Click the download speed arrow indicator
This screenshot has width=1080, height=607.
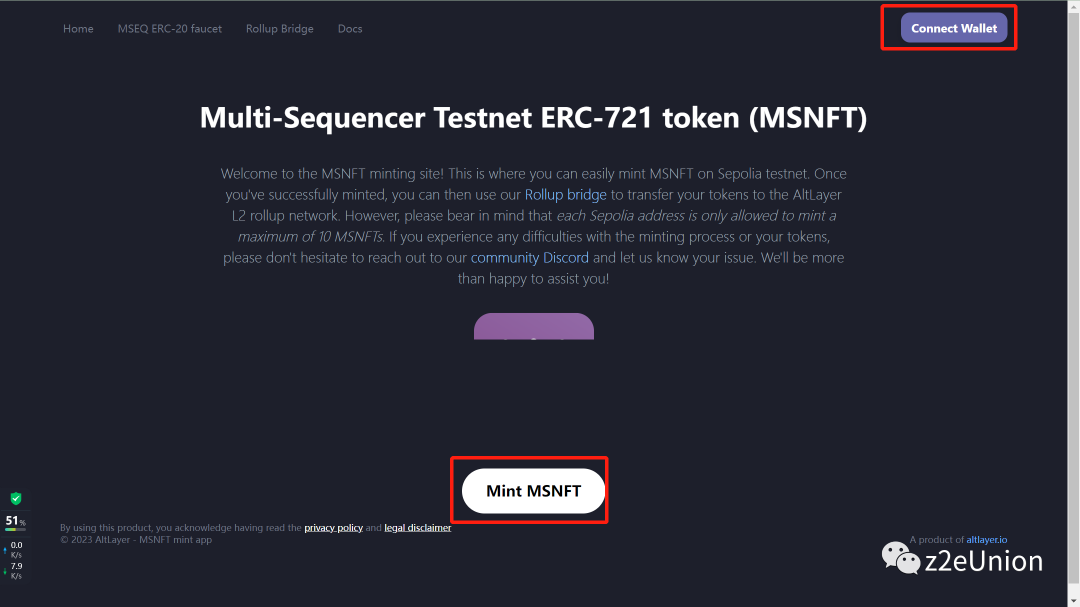pyautogui.click(x=5, y=571)
